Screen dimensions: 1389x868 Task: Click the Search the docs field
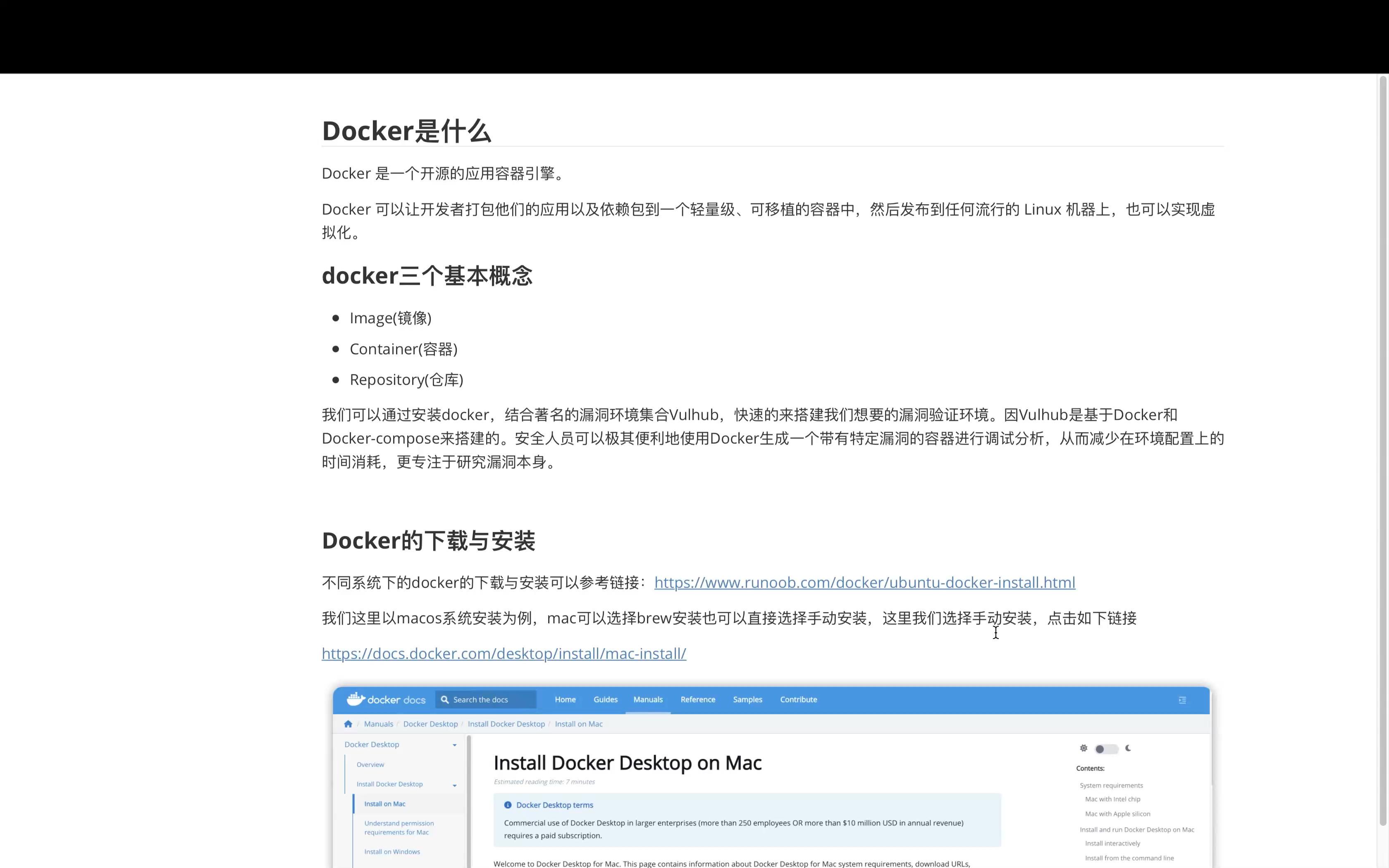pos(486,699)
